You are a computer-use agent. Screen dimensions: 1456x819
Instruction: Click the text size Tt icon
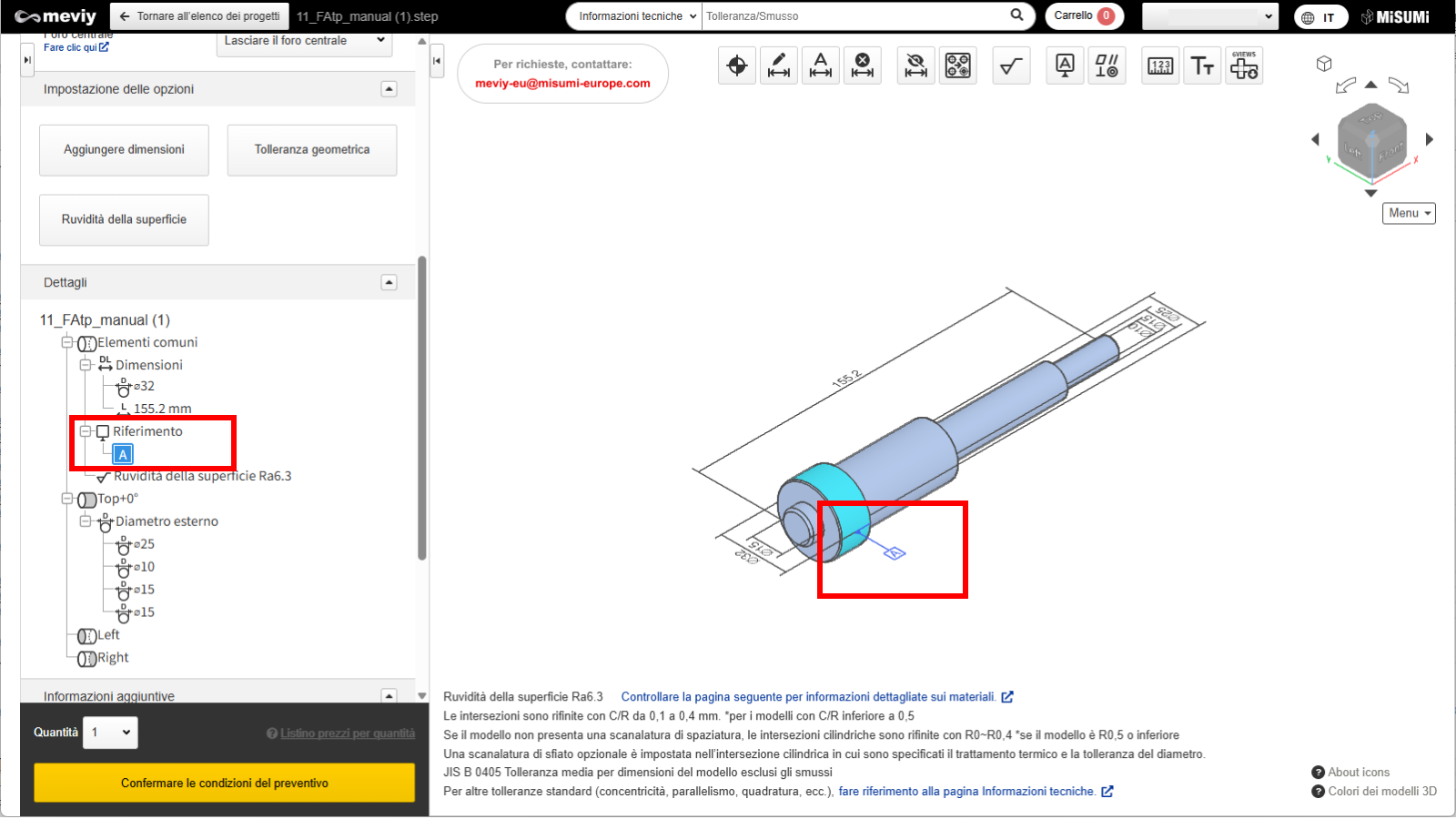coord(1202,66)
